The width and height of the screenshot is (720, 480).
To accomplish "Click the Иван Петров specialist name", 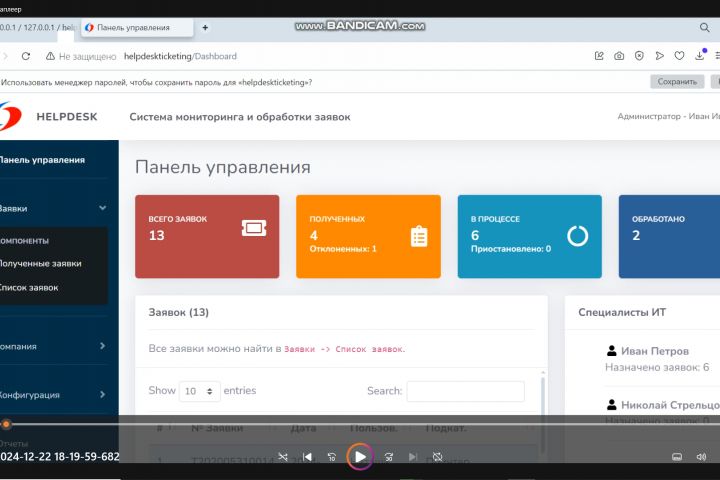I will point(655,351).
